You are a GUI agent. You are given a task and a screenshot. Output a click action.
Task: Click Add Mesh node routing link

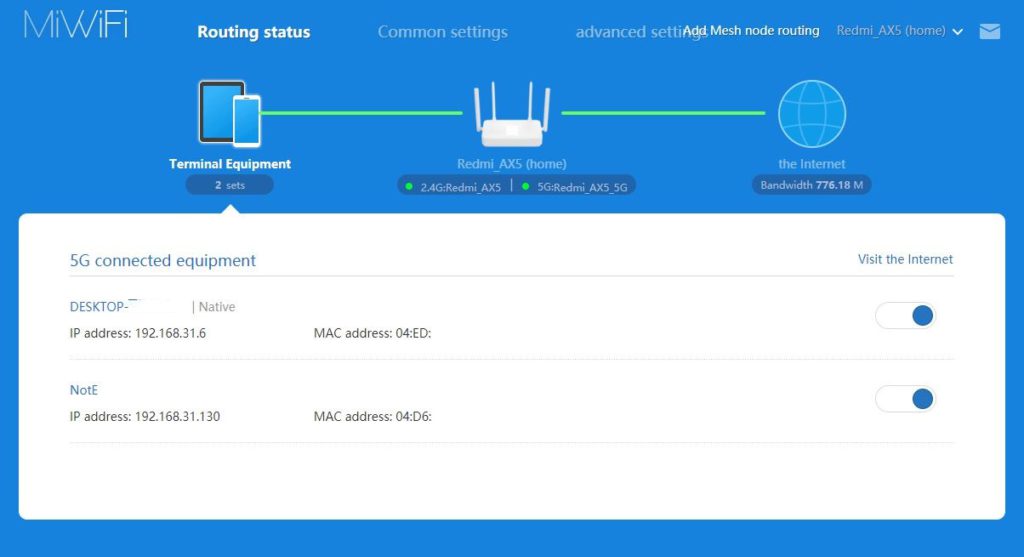[751, 31]
